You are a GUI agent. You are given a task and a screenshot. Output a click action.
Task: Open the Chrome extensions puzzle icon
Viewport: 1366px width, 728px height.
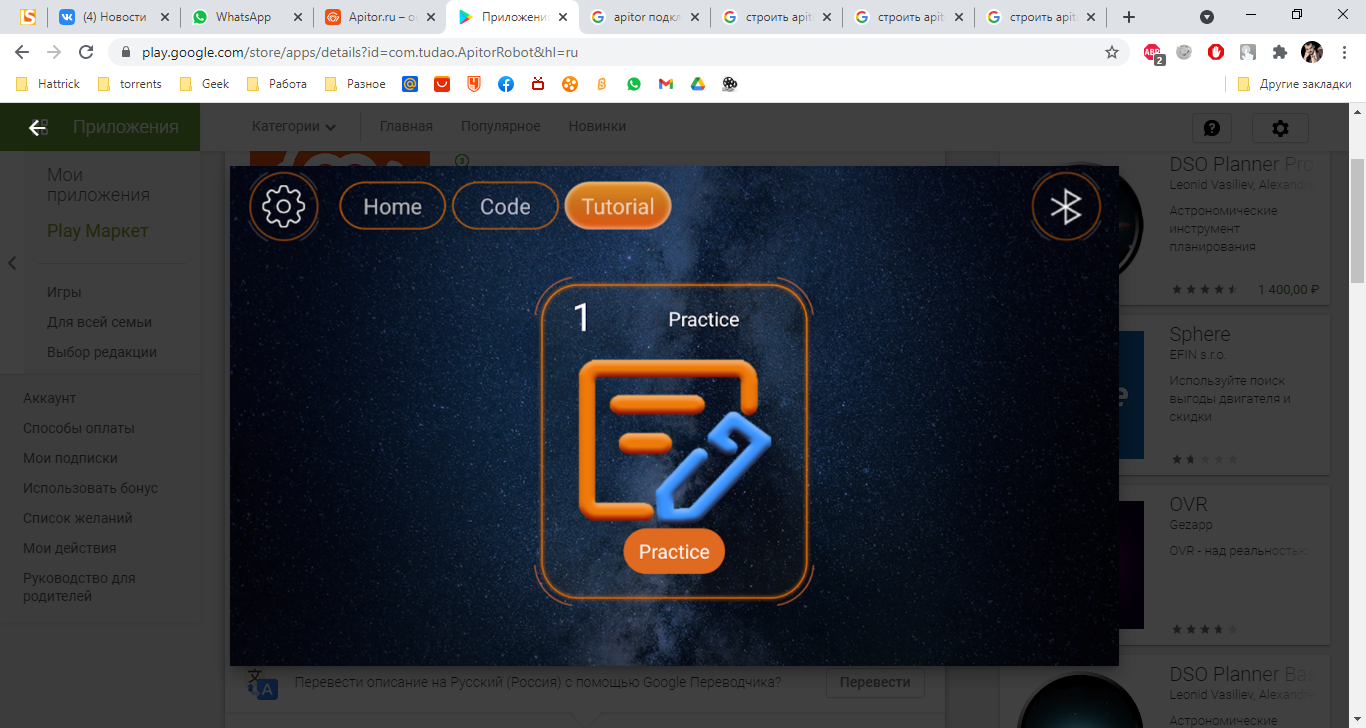[1279, 52]
